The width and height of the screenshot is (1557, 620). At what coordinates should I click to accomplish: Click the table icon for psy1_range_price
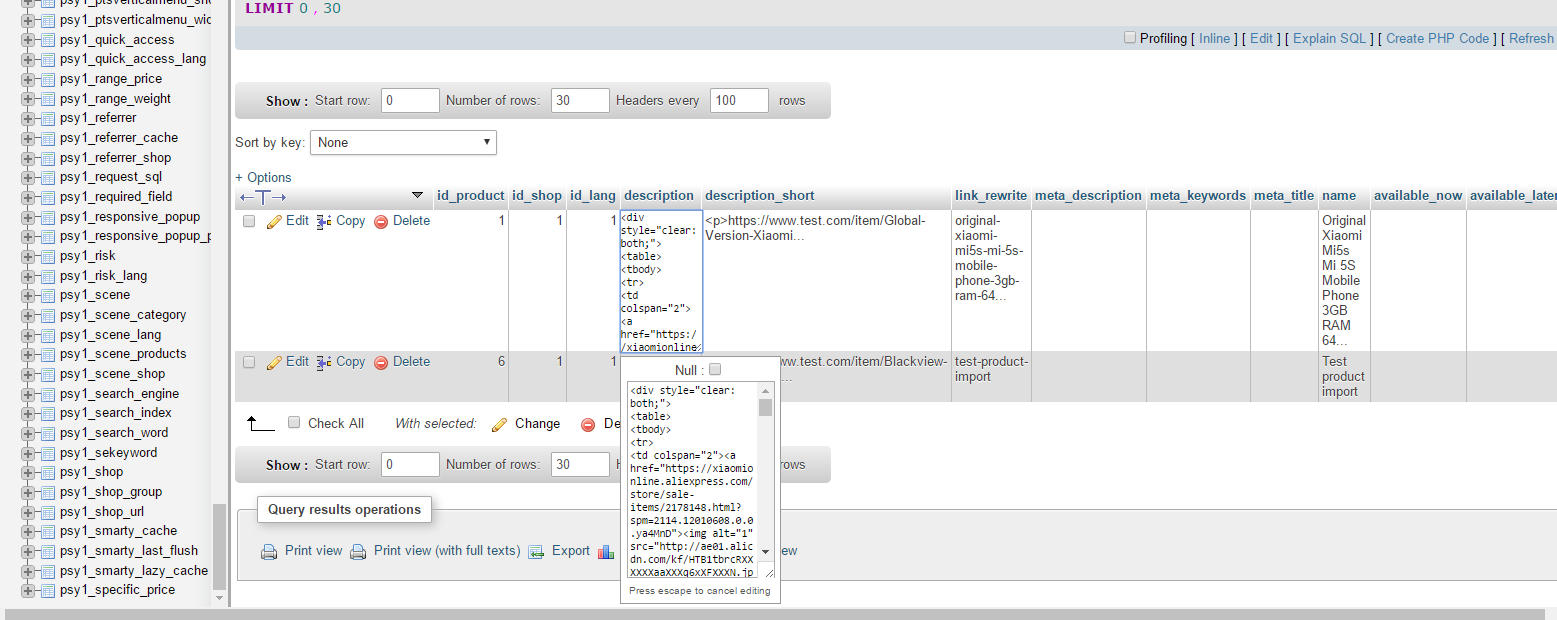(x=47, y=79)
